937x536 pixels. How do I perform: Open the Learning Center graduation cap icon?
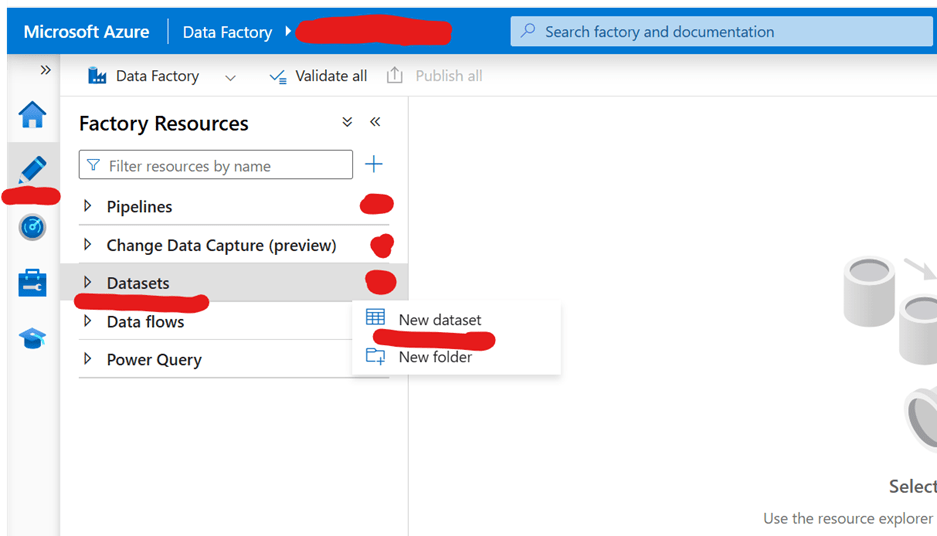click(33, 339)
